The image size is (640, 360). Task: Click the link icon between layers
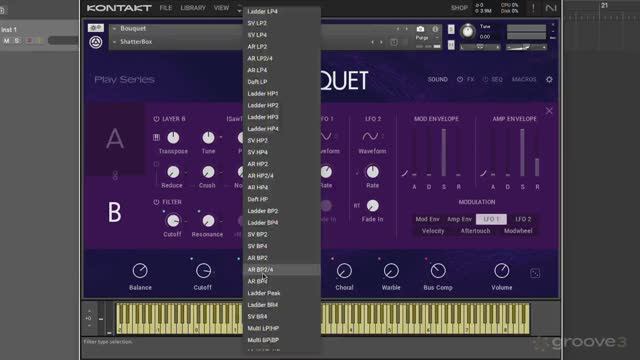coord(115,176)
